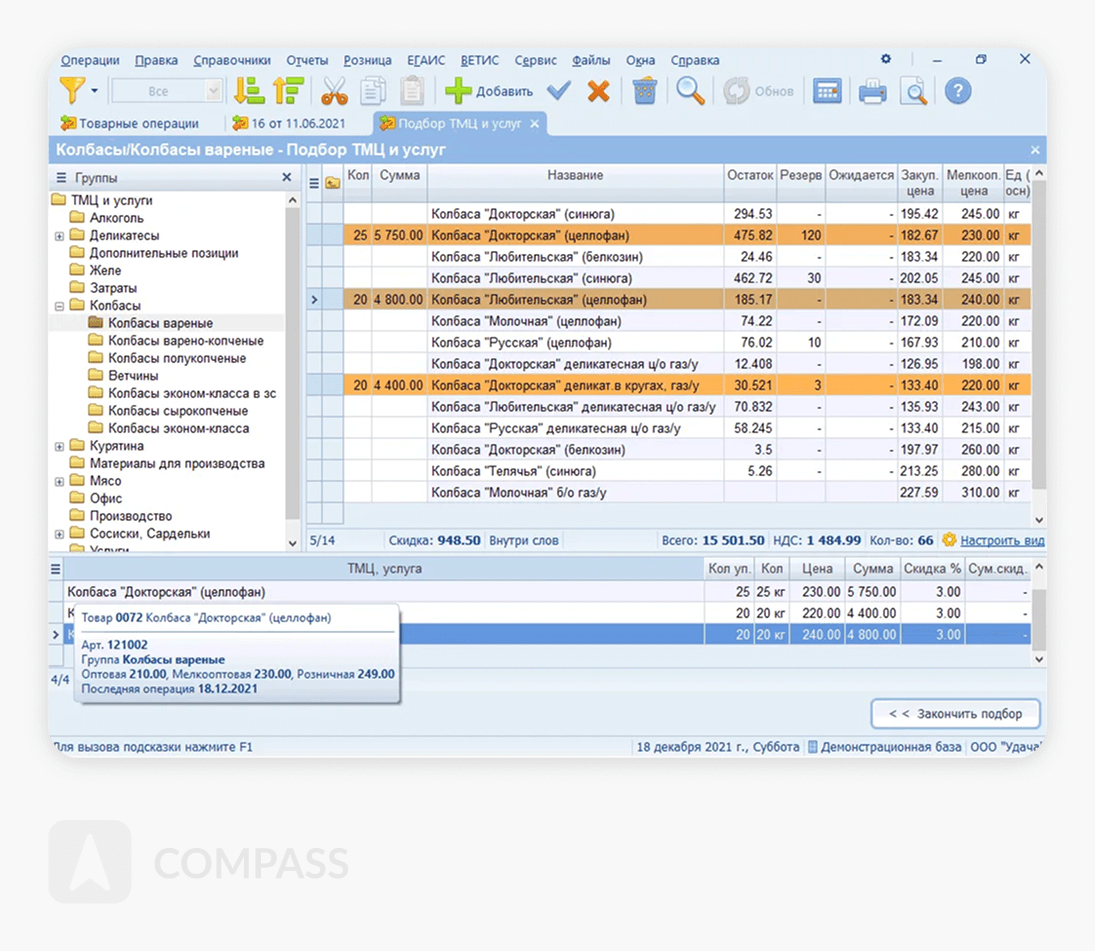Click the yellow funnel filter icon
The width and height of the screenshot is (1095, 951).
pyautogui.click(x=71, y=91)
